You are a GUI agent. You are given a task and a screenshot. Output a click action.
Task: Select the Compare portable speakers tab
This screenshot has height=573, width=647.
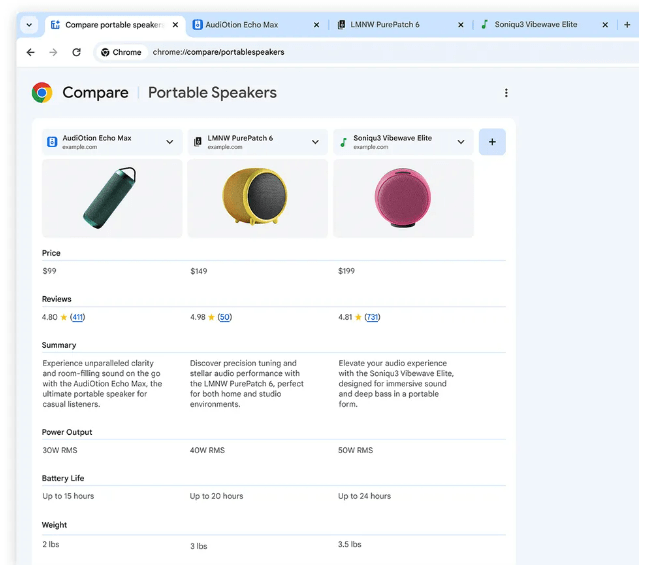[x=114, y=25]
